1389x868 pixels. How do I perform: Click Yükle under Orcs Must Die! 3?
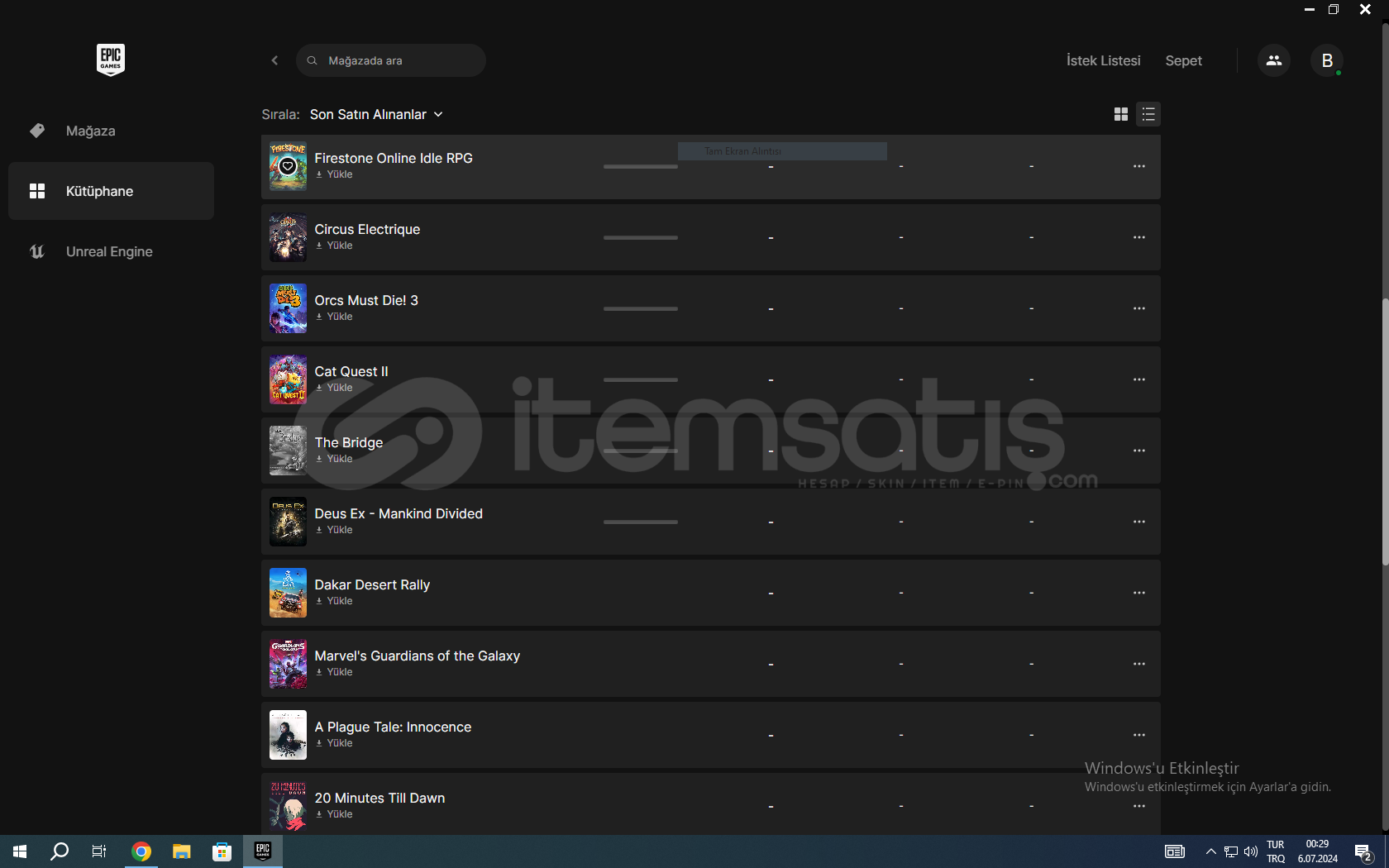pyautogui.click(x=334, y=317)
